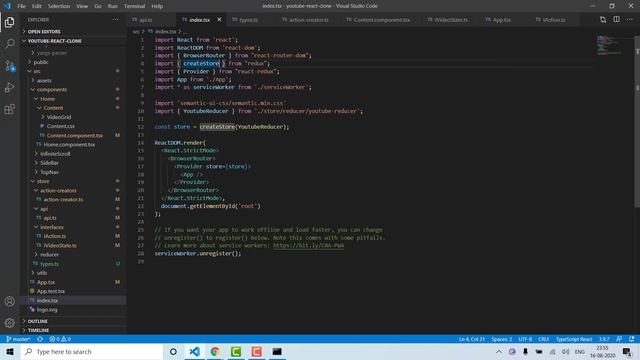Open the Selection menu
Viewport: 640px width, 360px height.
coord(59,6)
